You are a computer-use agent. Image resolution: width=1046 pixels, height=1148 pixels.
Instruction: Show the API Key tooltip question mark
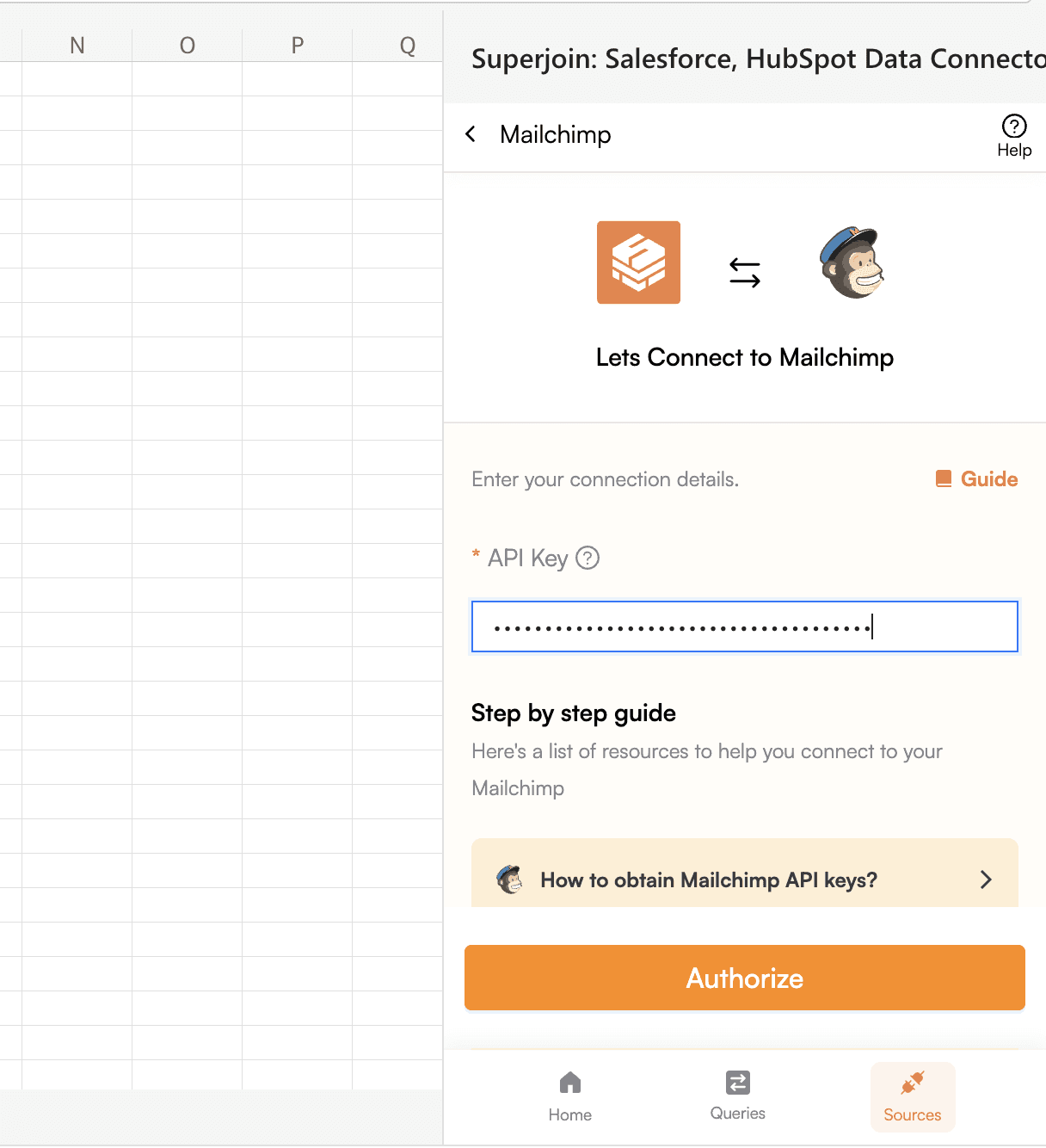coord(588,559)
